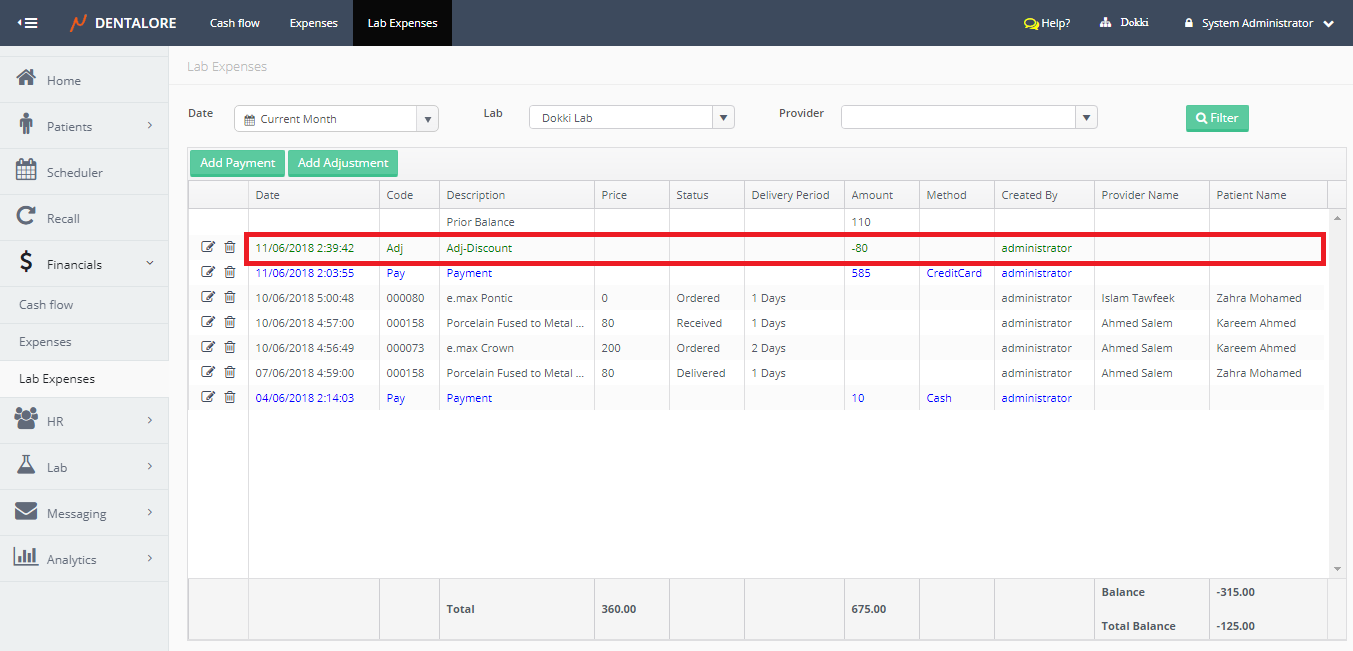Open the Analytics chart icon
This screenshot has height=651, width=1353.
tap(27, 558)
